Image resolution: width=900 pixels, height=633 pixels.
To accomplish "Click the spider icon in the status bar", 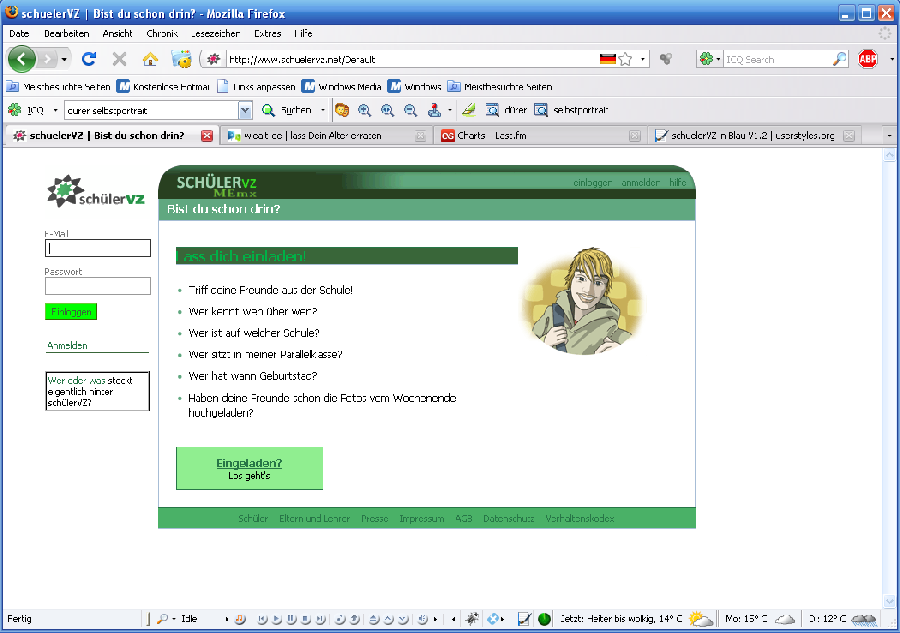I will [472, 619].
